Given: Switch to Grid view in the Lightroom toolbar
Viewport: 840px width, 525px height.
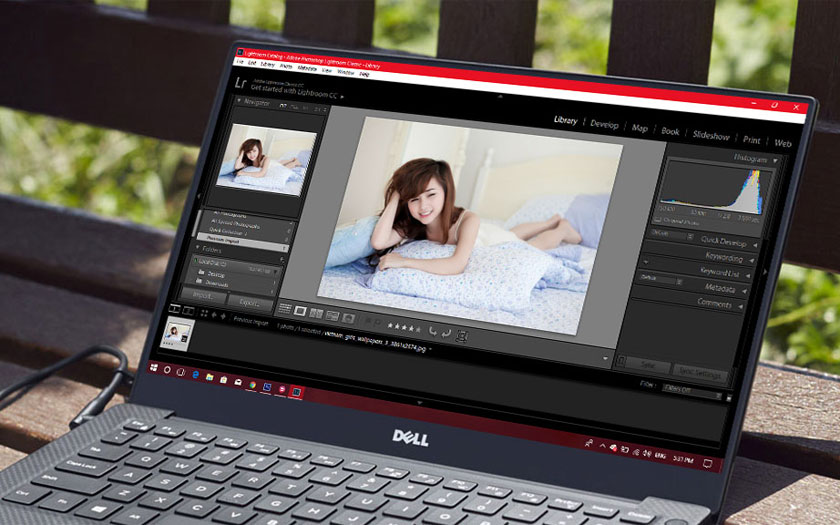Looking at the screenshot, I should [x=285, y=309].
